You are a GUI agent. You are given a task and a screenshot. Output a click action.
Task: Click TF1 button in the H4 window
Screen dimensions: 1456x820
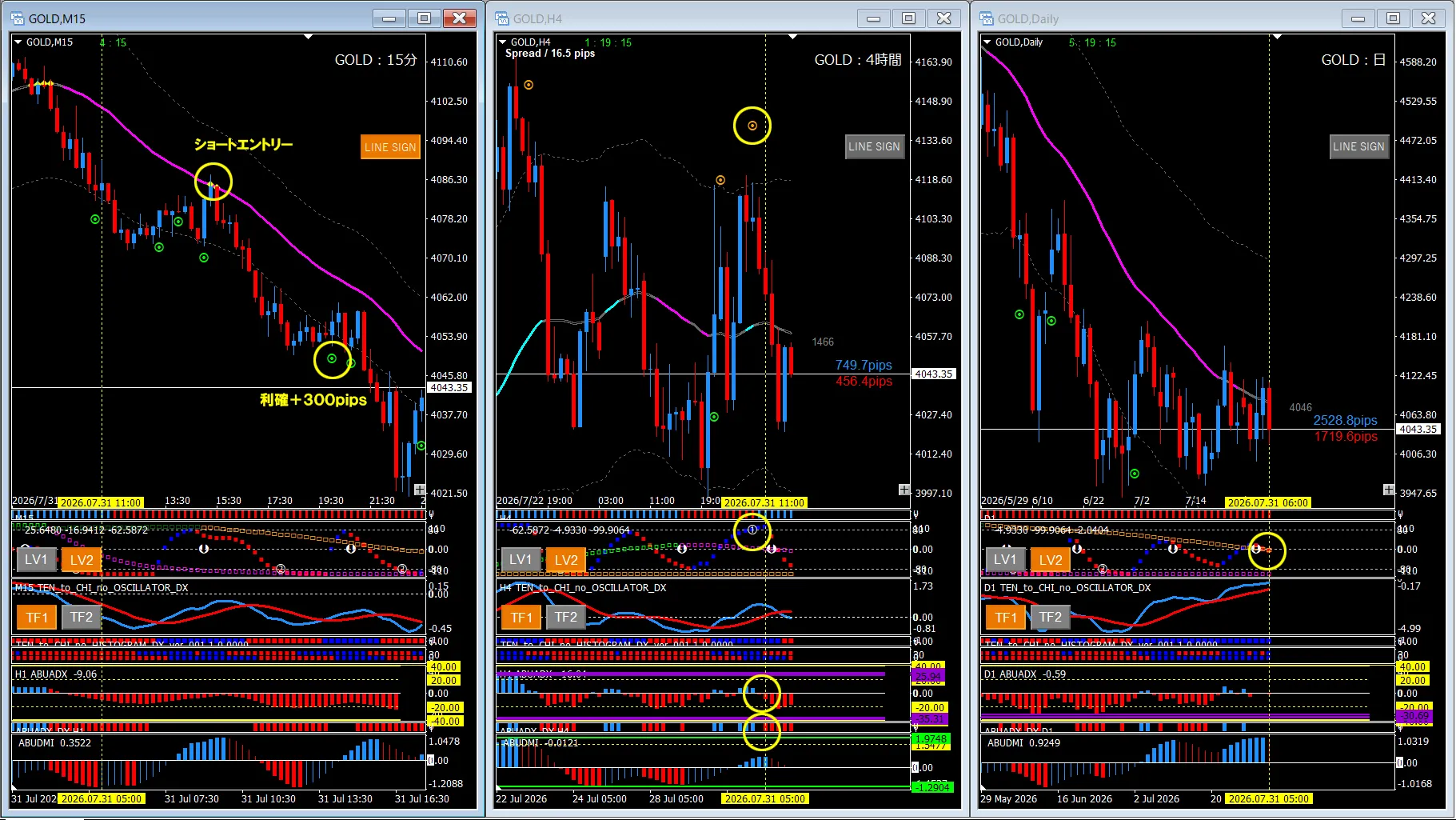coord(521,617)
